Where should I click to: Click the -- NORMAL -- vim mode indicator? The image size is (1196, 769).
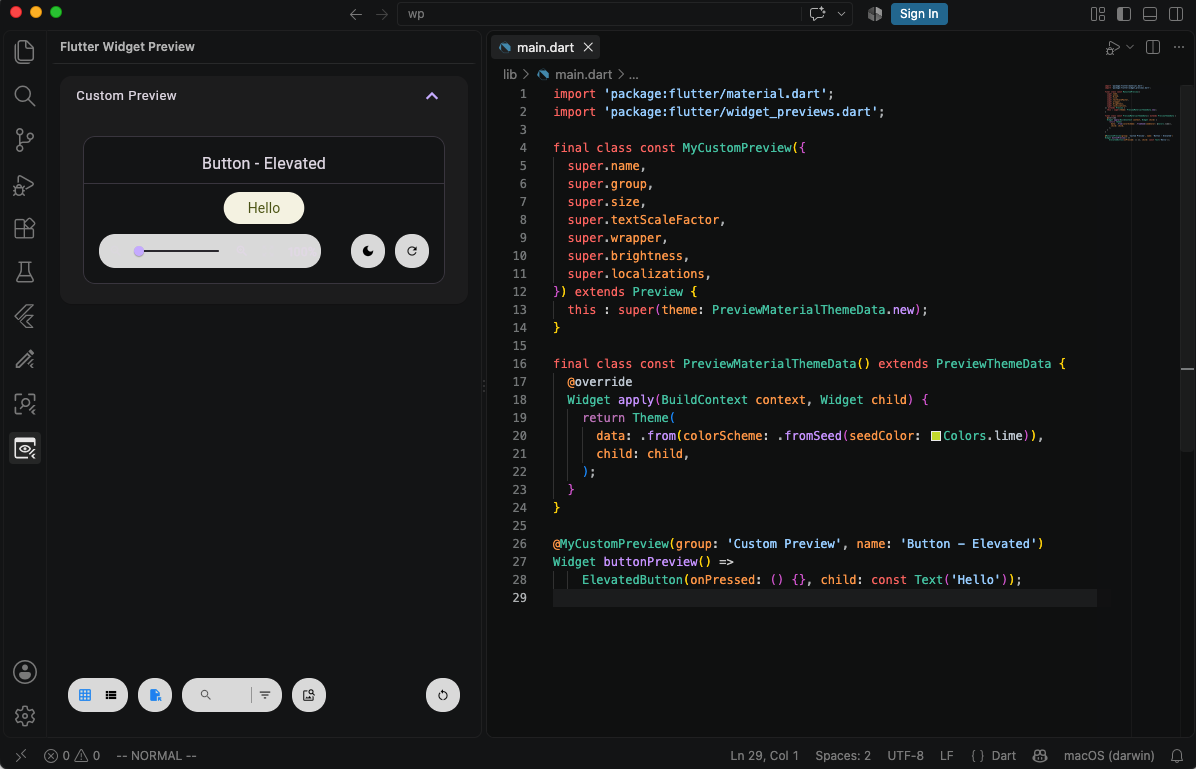click(156, 755)
